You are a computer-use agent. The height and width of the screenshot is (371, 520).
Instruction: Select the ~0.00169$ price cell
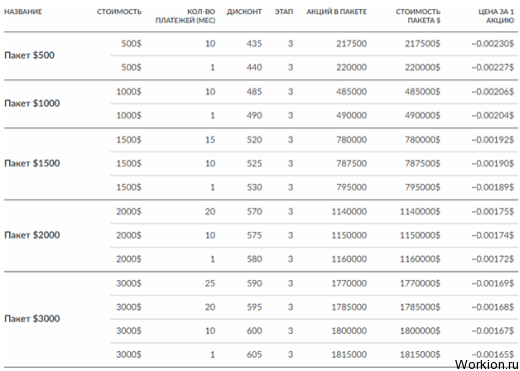coord(493,284)
